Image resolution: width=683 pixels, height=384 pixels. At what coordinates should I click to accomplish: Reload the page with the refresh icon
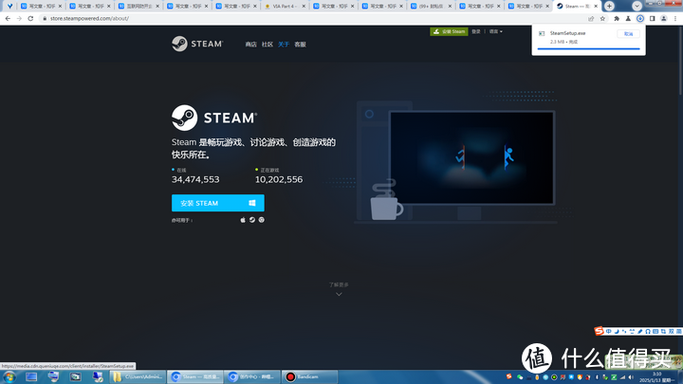click(30, 19)
